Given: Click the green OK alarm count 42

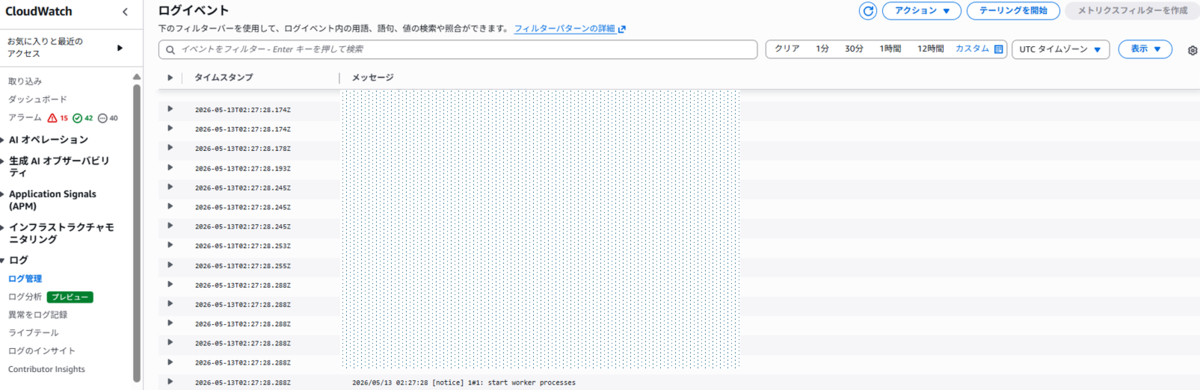Looking at the screenshot, I should pyautogui.click(x=83, y=118).
